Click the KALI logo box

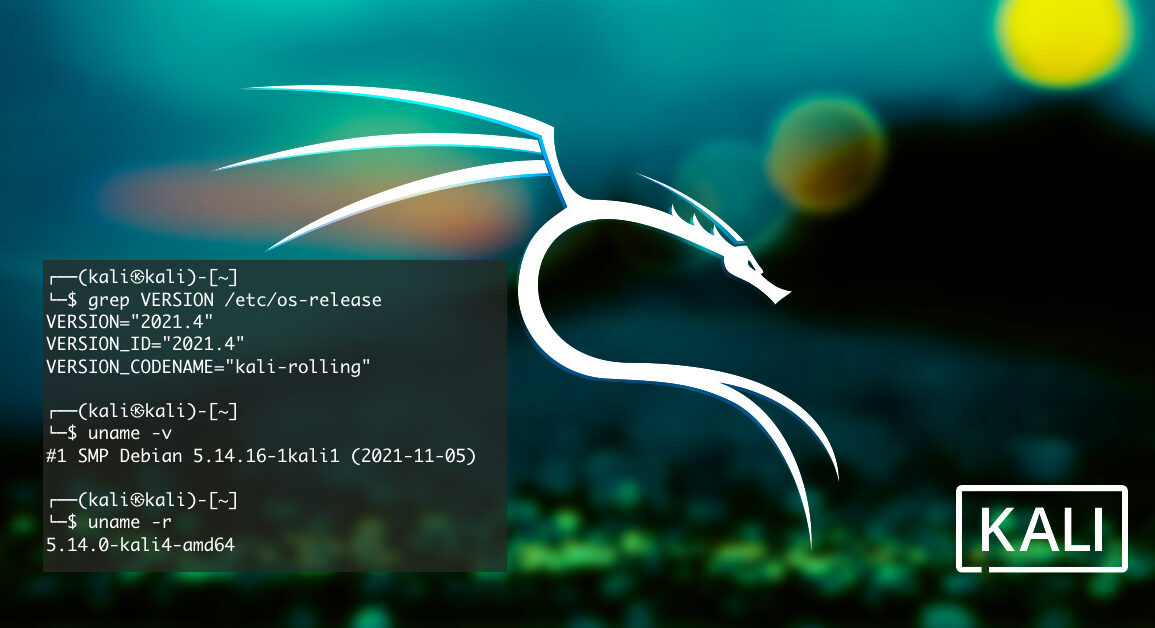click(x=1042, y=529)
